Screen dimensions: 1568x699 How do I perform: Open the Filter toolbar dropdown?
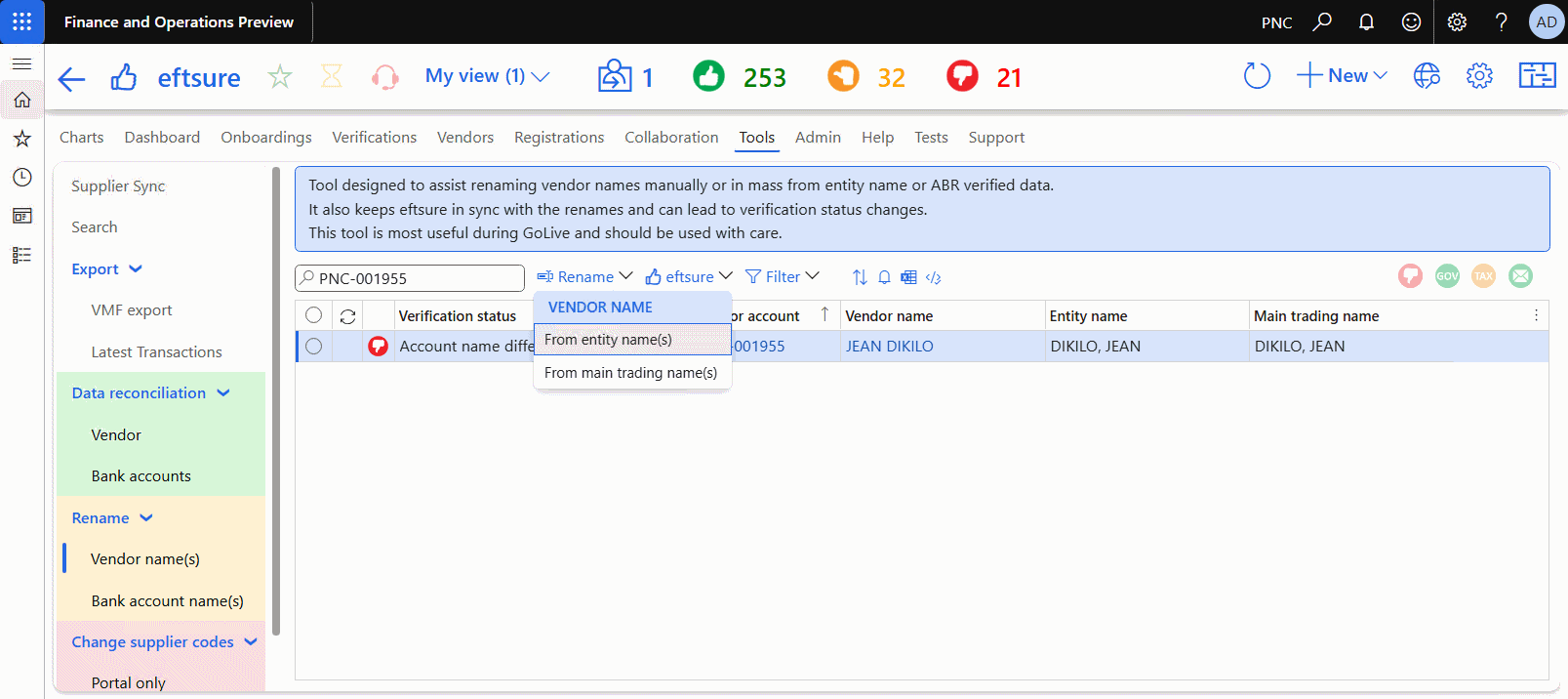pyautogui.click(x=783, y=277)
